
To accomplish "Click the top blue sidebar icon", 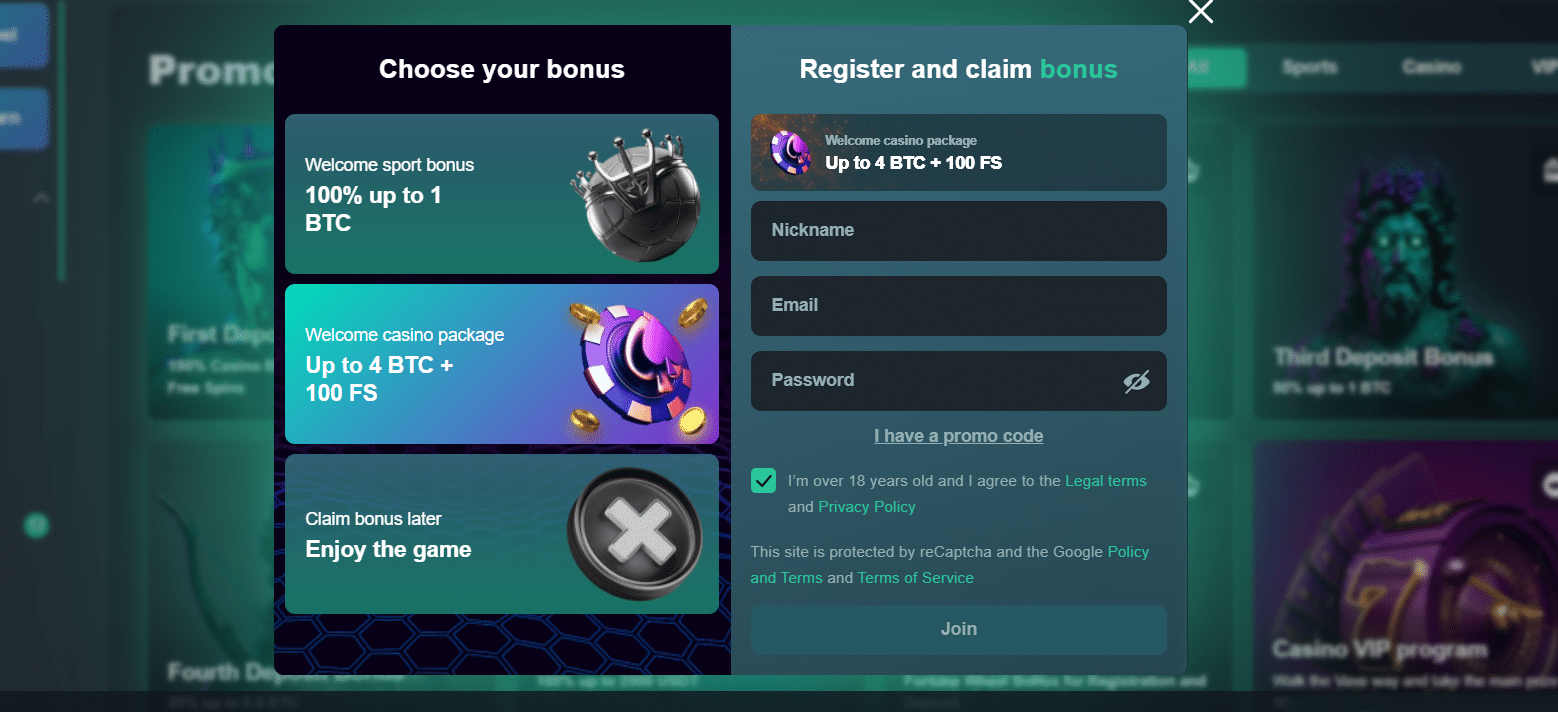I will click(27, 35).
